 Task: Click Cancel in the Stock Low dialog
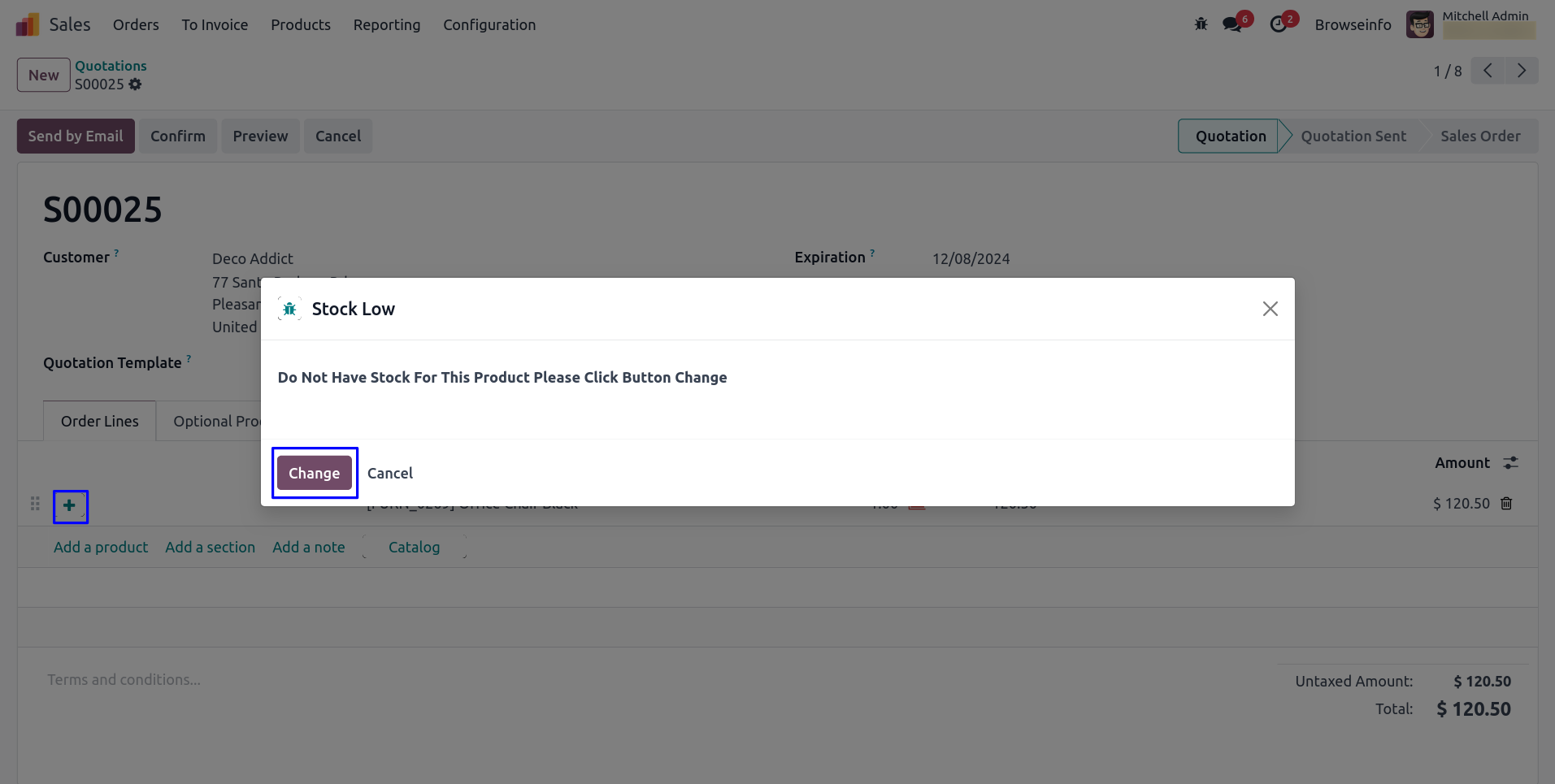pyautogui.click(x=390, y=473)
